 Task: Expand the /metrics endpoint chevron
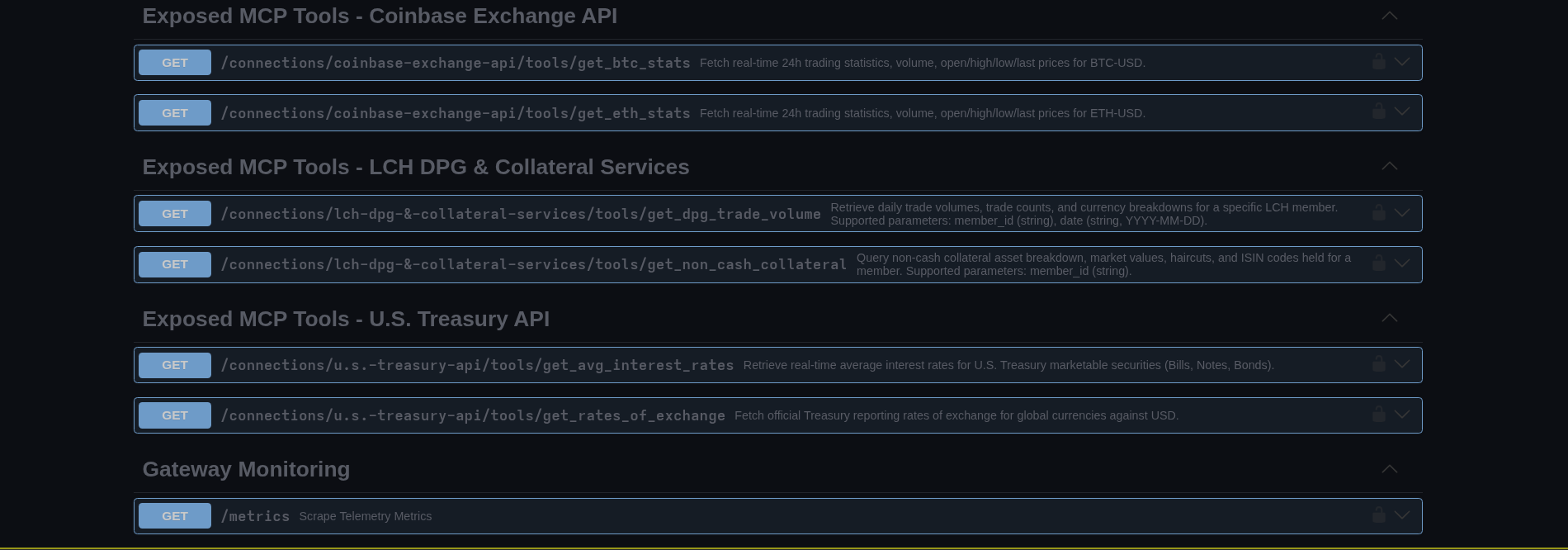click(x=1402, y=515)
